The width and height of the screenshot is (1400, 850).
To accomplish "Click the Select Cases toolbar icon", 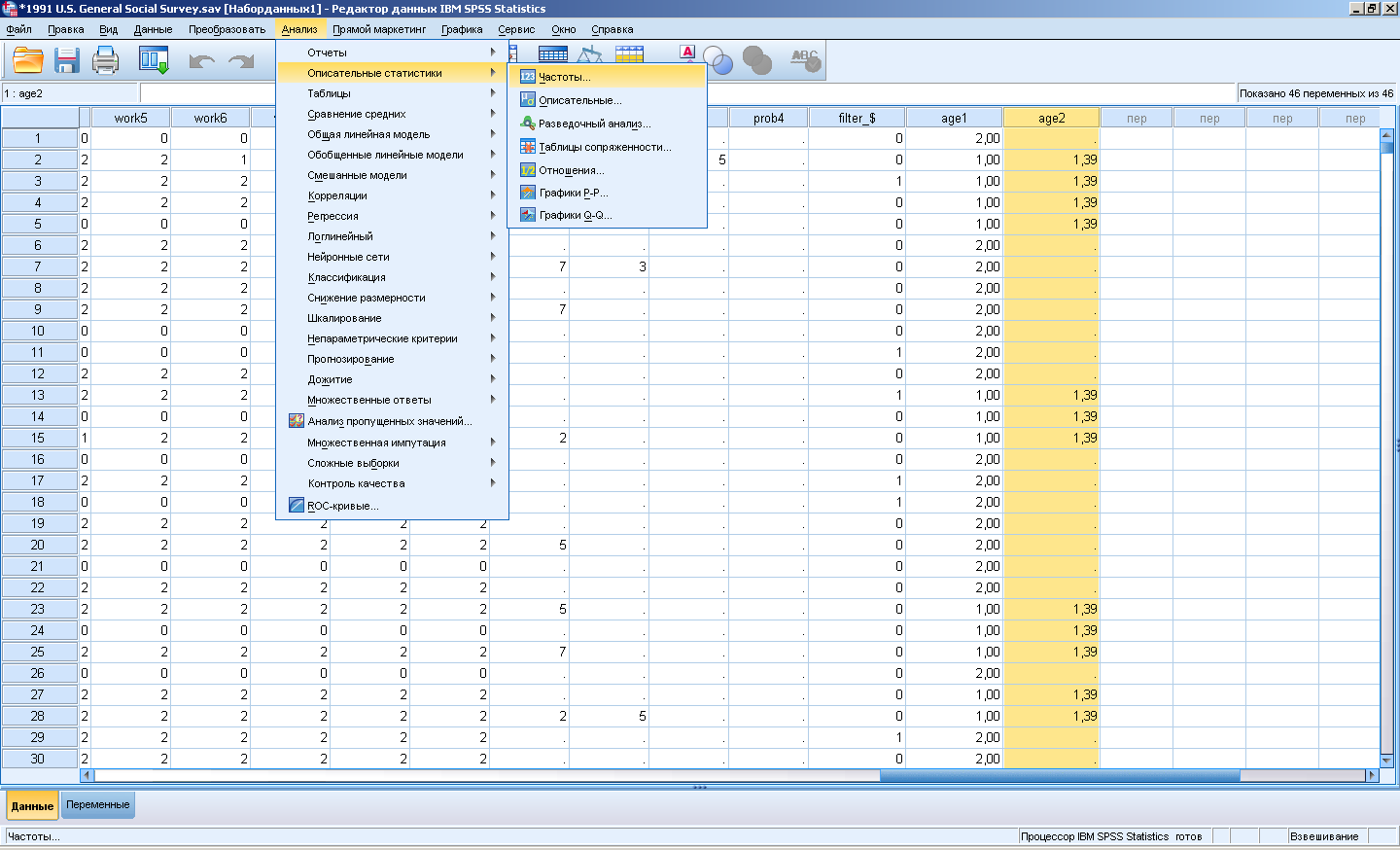I will (x=629, y=53).
